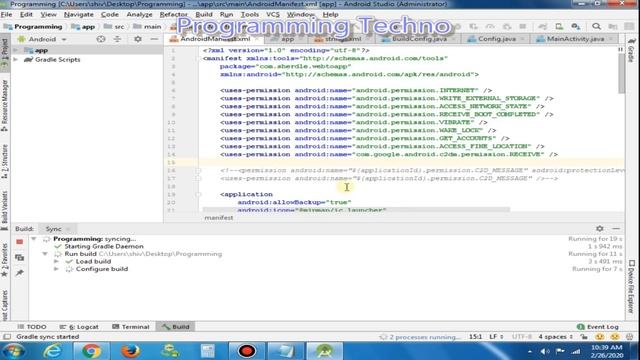Launch Google Chrome from the taskbar
Image resolution: width=640 pixels, height=360 pixels.
tap(91, 351)
